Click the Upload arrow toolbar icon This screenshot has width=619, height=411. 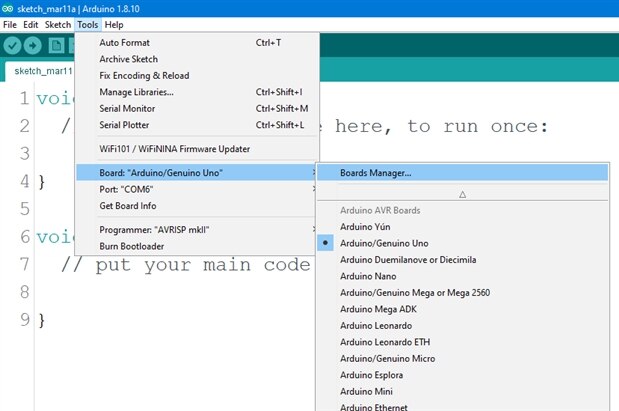coord(32,45)
